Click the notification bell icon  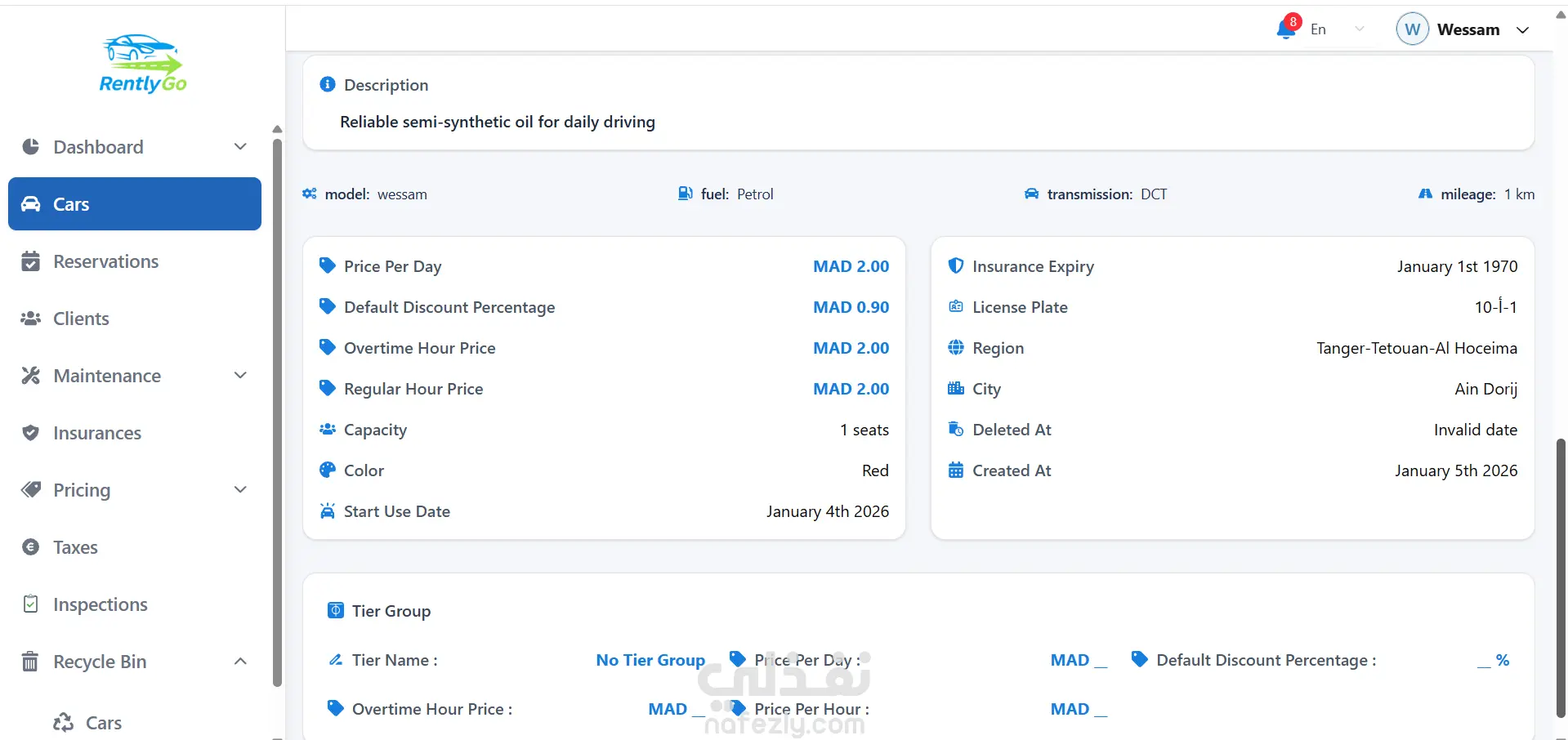tap(1285, 29)
